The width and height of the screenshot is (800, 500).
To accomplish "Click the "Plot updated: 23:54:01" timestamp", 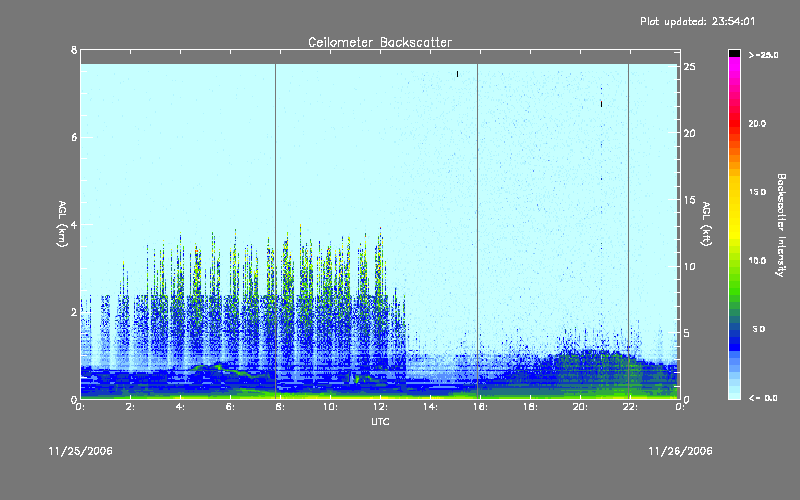I will (x=697, y=21).
